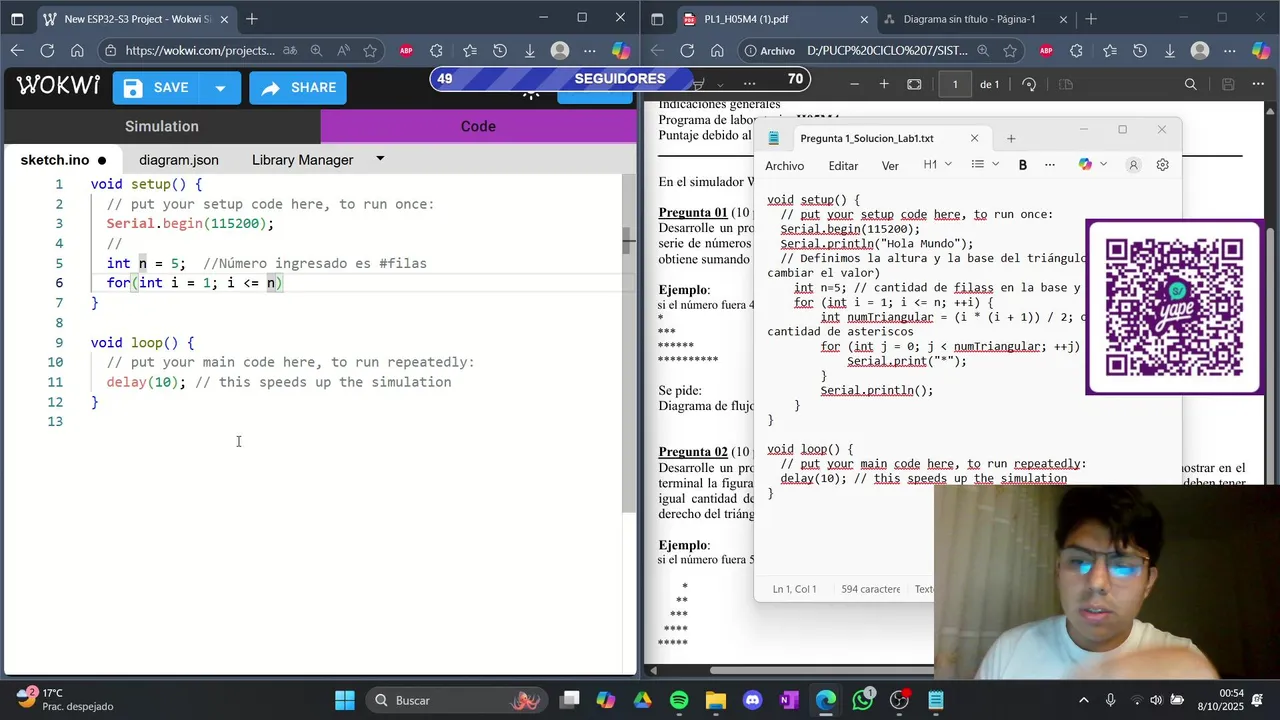This screenshot has height=720, width=1280.
Task: Open a new tab in the Wokwi browser window
Action: click(252, 19)
